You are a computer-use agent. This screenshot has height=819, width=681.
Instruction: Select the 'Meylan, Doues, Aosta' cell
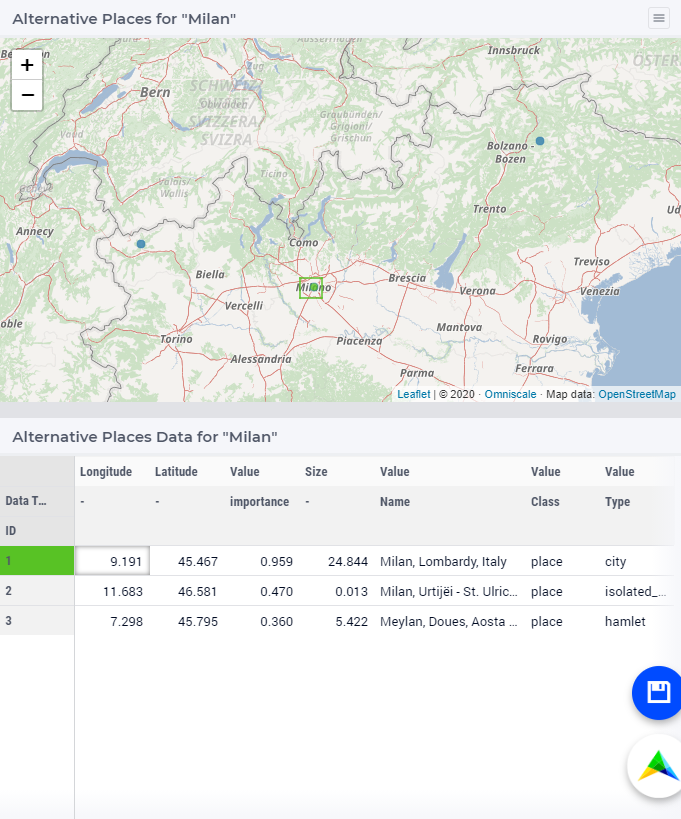(x=451, y=622)
